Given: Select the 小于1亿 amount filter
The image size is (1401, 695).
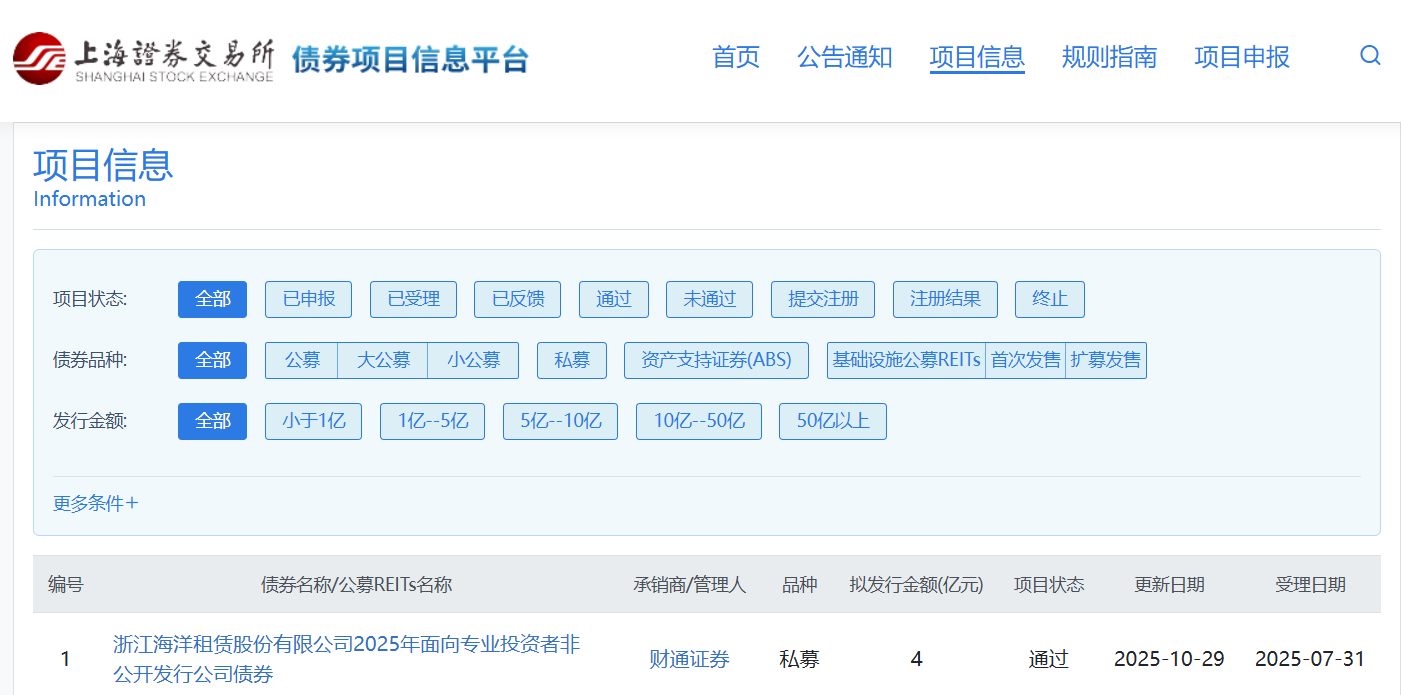Looking at the screenshot, I should (x=313, y=421).
